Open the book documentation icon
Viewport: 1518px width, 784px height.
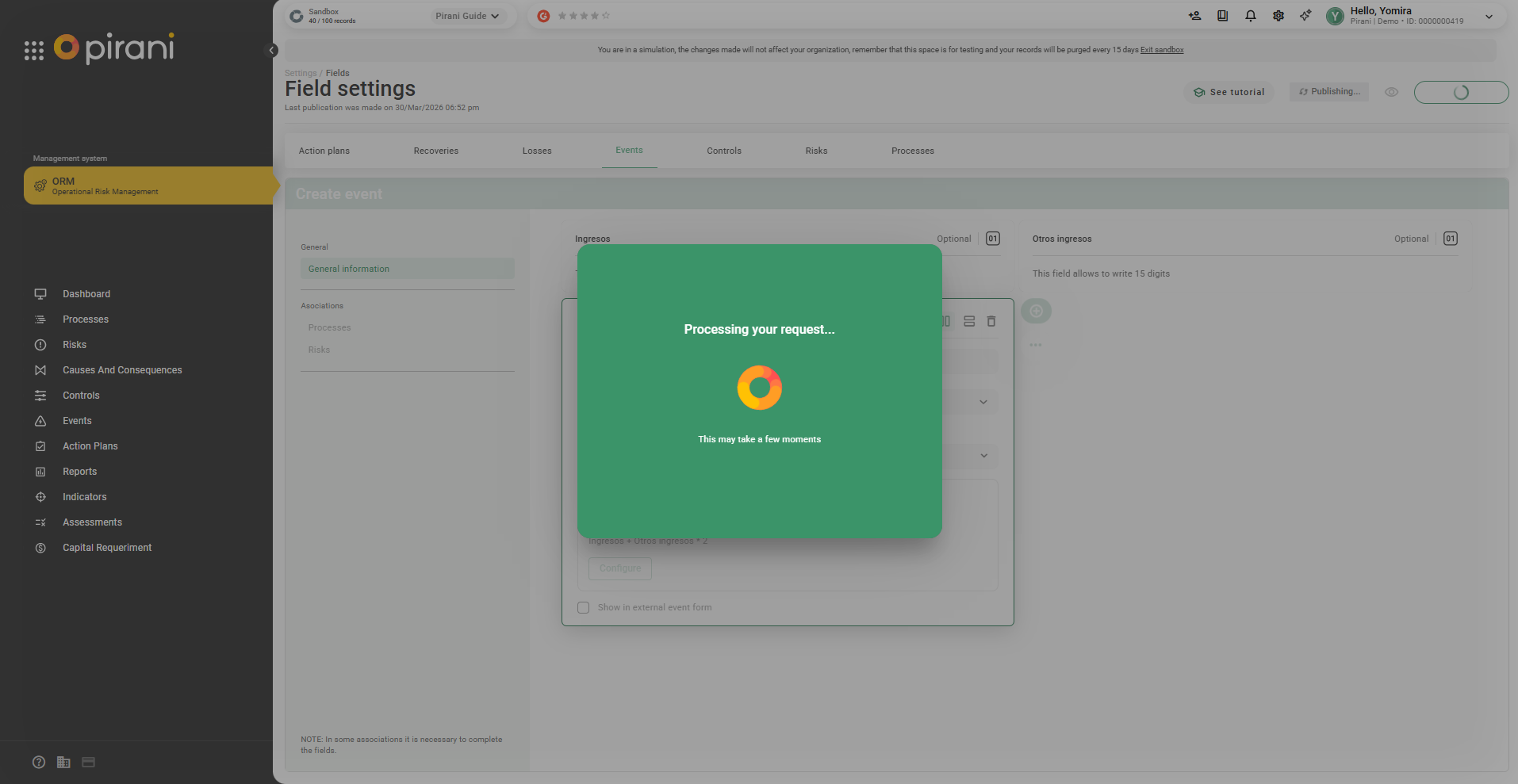(x=1222, y=16)
